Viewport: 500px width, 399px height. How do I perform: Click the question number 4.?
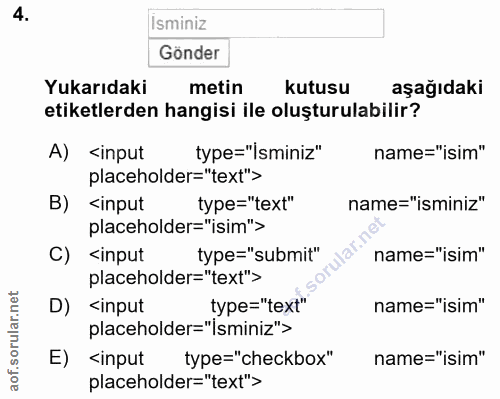pyautogui.click(x=21, y=15)
